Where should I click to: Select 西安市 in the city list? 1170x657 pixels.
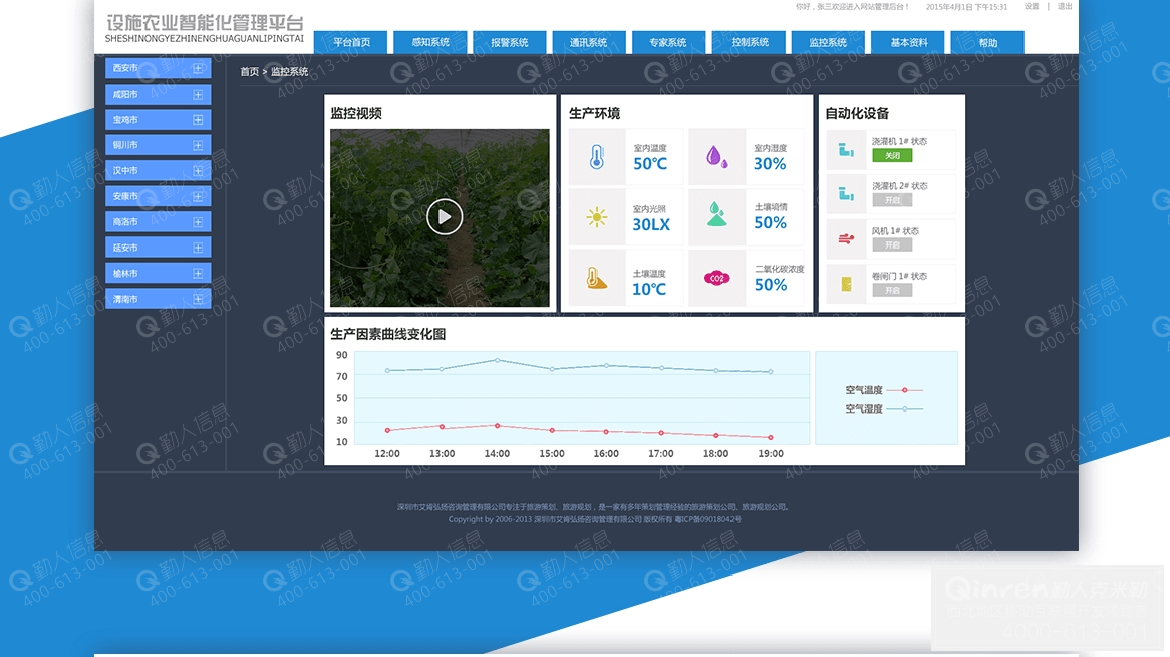click(x=158, y=68)
